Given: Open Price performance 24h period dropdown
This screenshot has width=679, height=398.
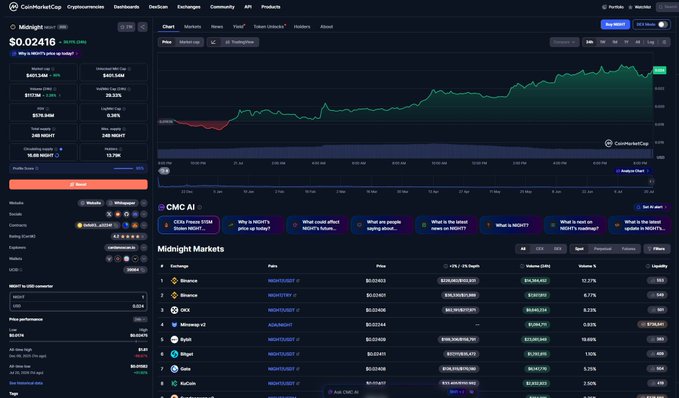Looking at the screenshot, I should click(x=140, y=320).
